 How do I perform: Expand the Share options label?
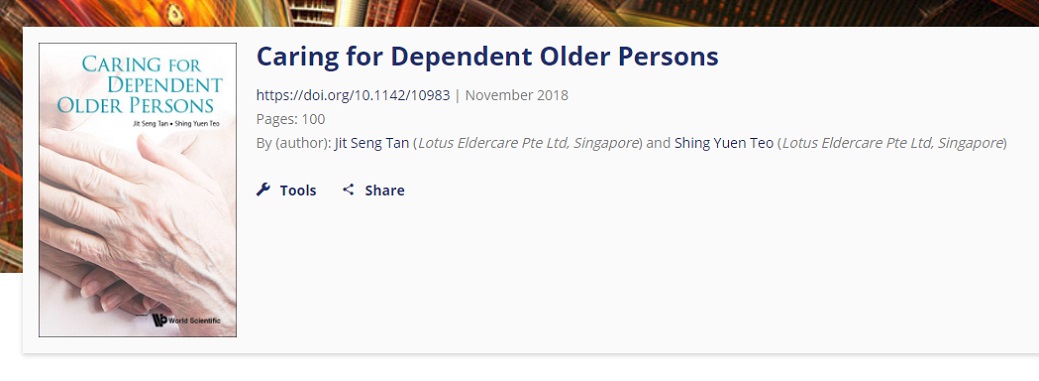point(384,190)
